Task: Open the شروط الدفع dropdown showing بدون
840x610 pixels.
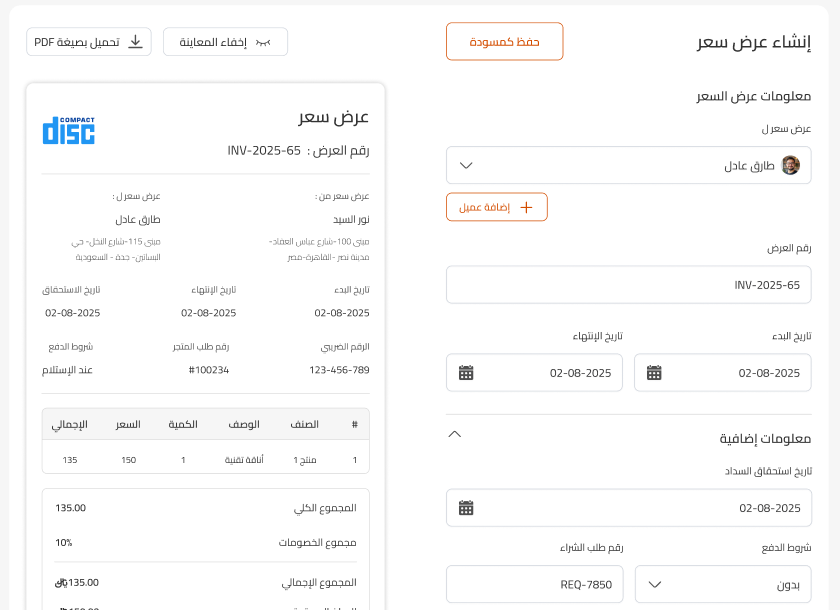Action: 723,584
